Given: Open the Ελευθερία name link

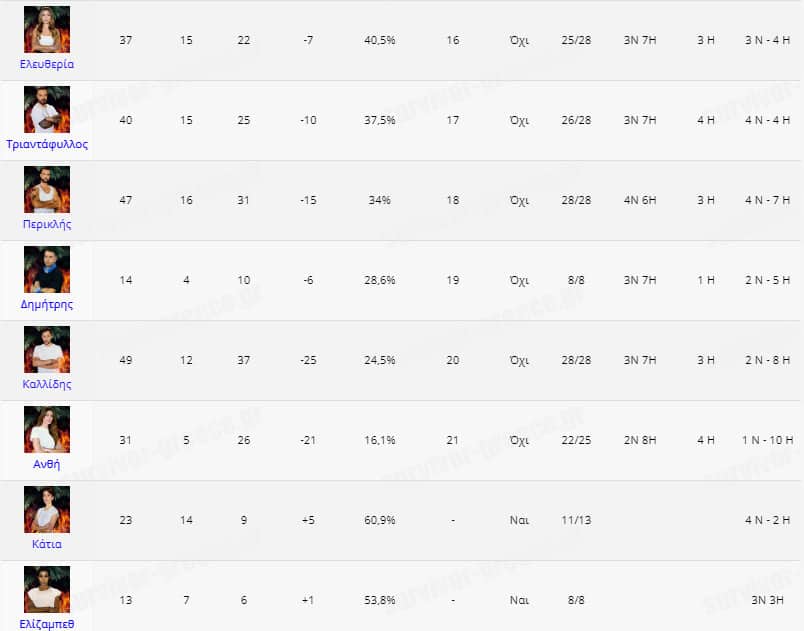Looking at the screenshot, I should (x=47, y=64).
